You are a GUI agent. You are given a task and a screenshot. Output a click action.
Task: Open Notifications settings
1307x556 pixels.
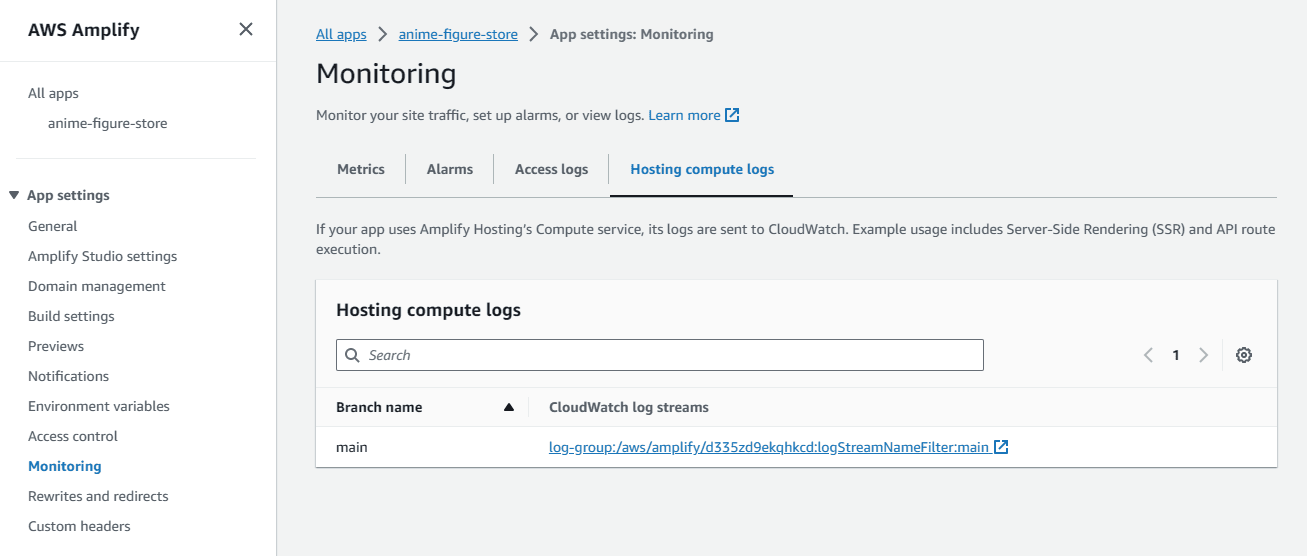69,376
